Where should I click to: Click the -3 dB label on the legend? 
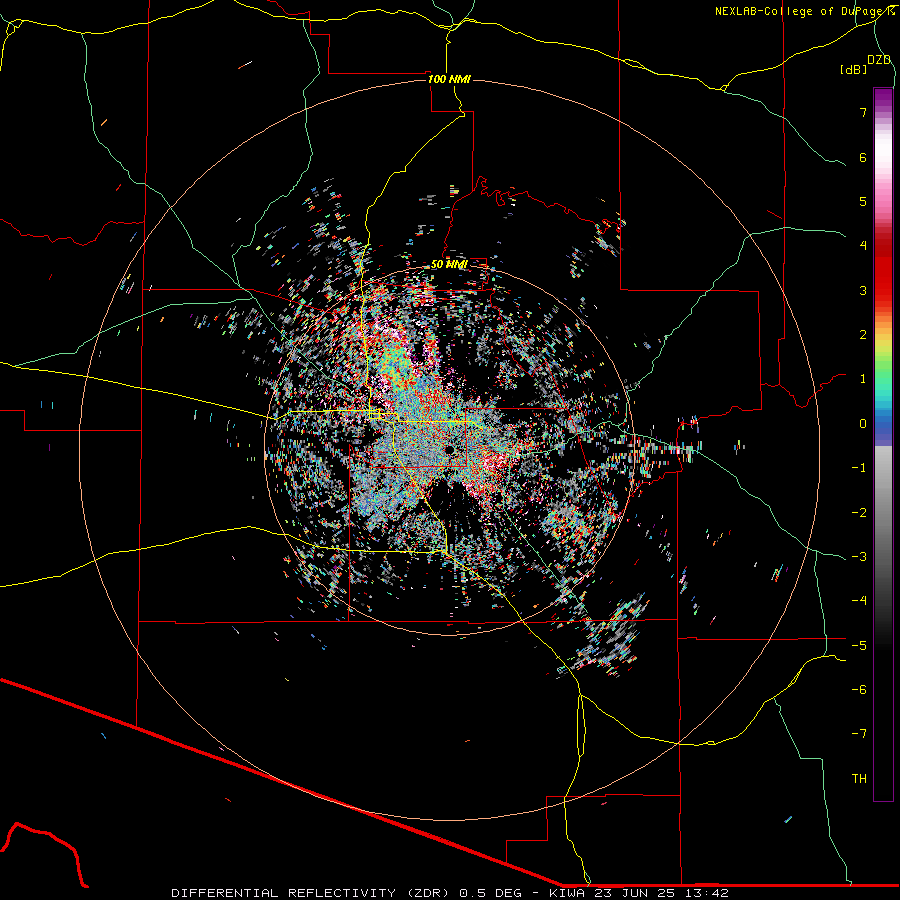tap(859, 557)
